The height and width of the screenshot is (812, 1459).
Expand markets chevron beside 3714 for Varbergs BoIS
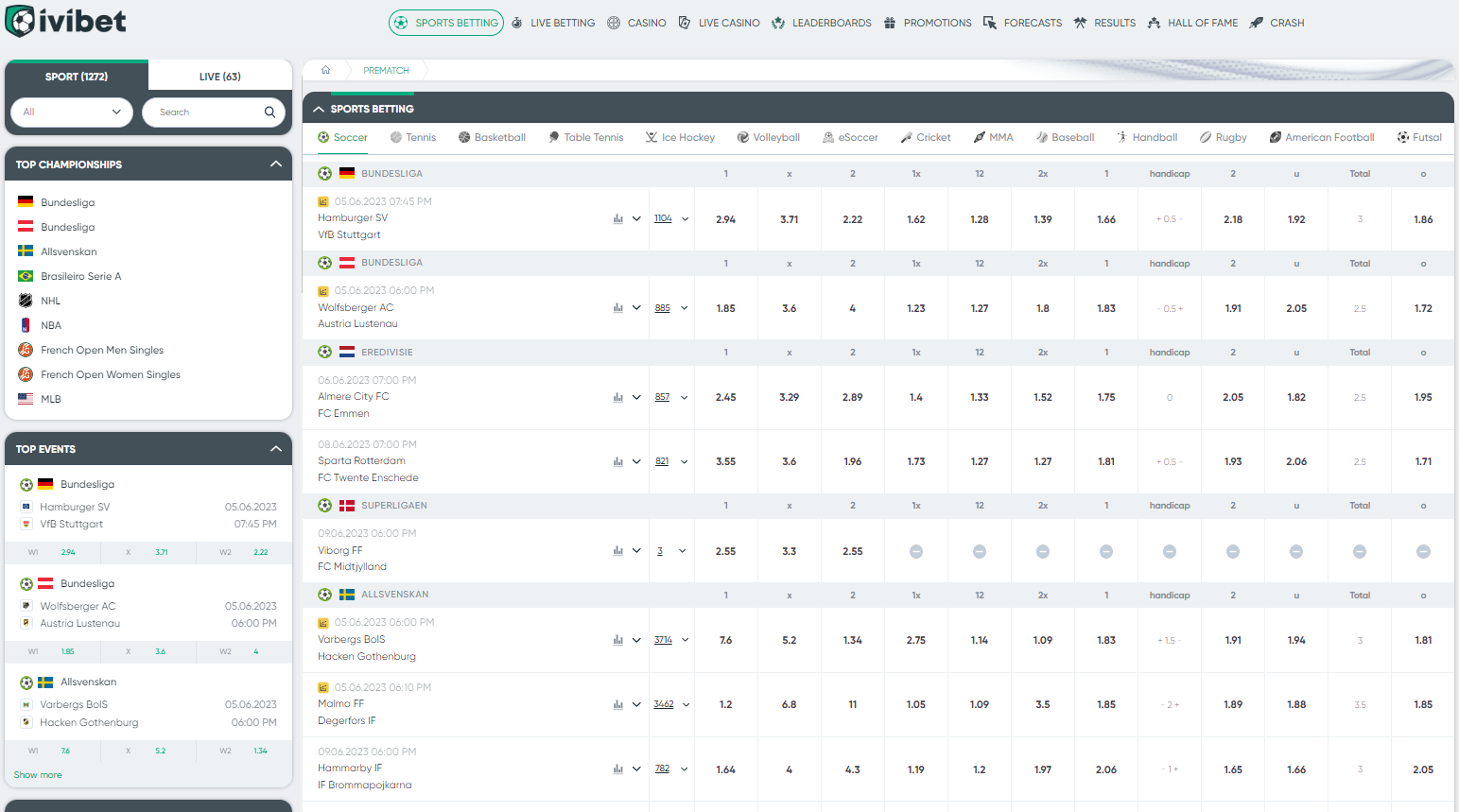coord(686,641)
